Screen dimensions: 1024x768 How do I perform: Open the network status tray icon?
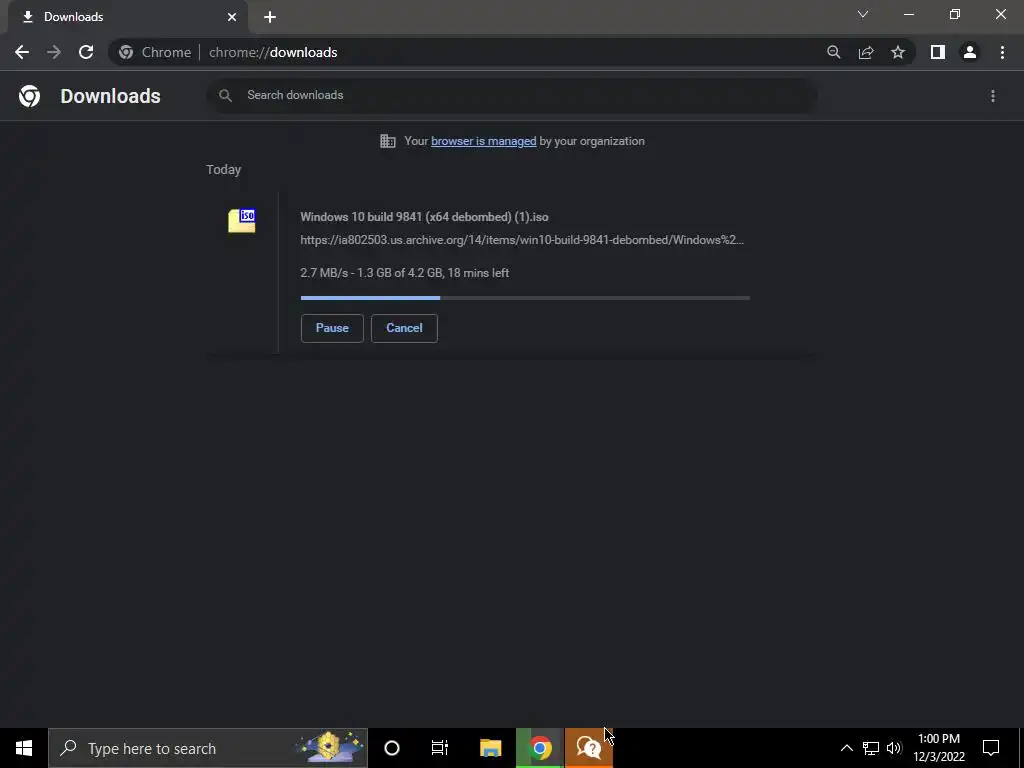(x=871, y=748)
